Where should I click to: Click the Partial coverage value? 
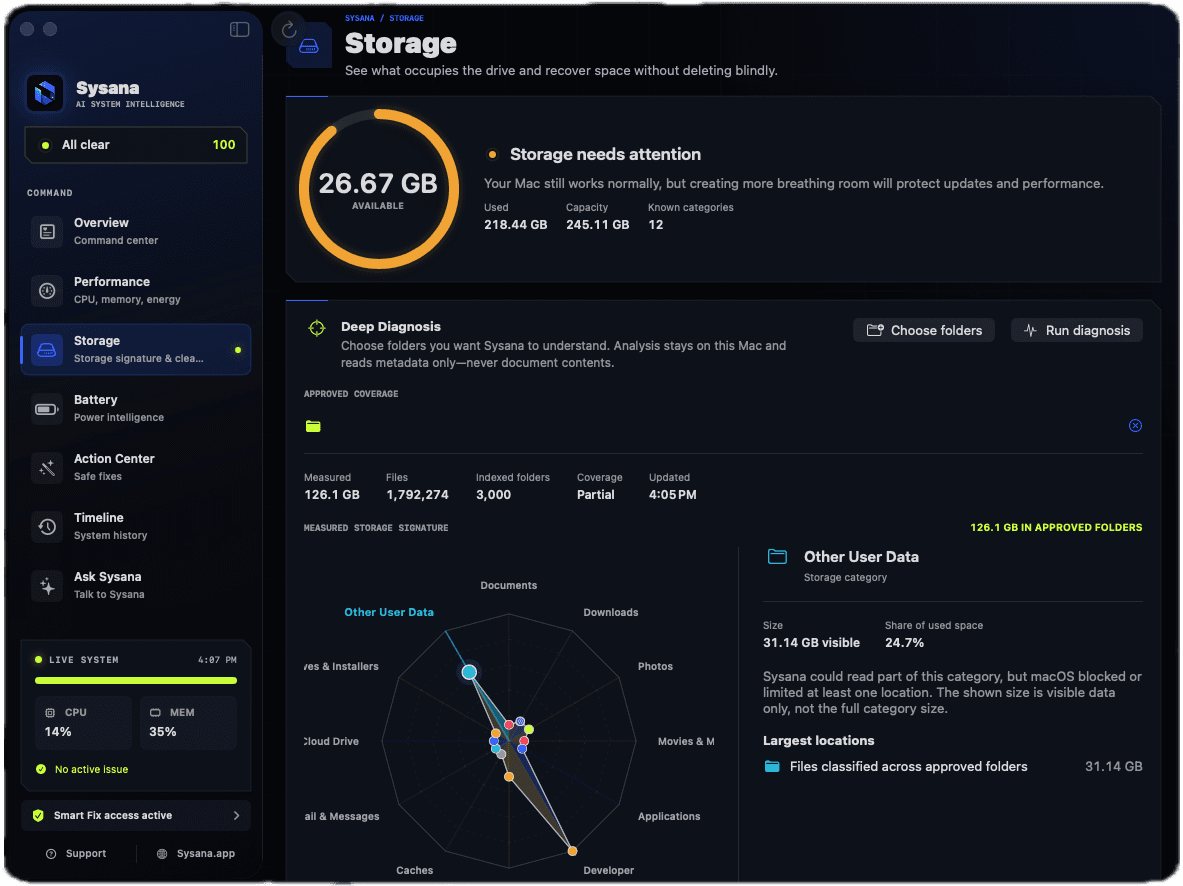click(x=596, y=495)
